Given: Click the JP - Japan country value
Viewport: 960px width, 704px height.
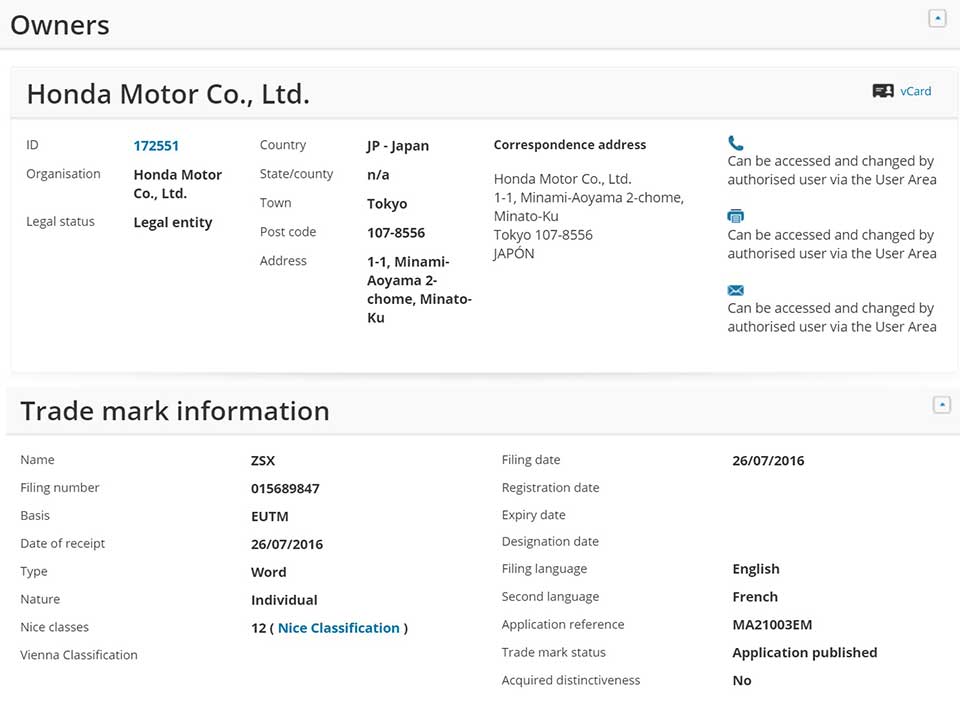Looking at the screenshot, I should [x=398, y=146].
